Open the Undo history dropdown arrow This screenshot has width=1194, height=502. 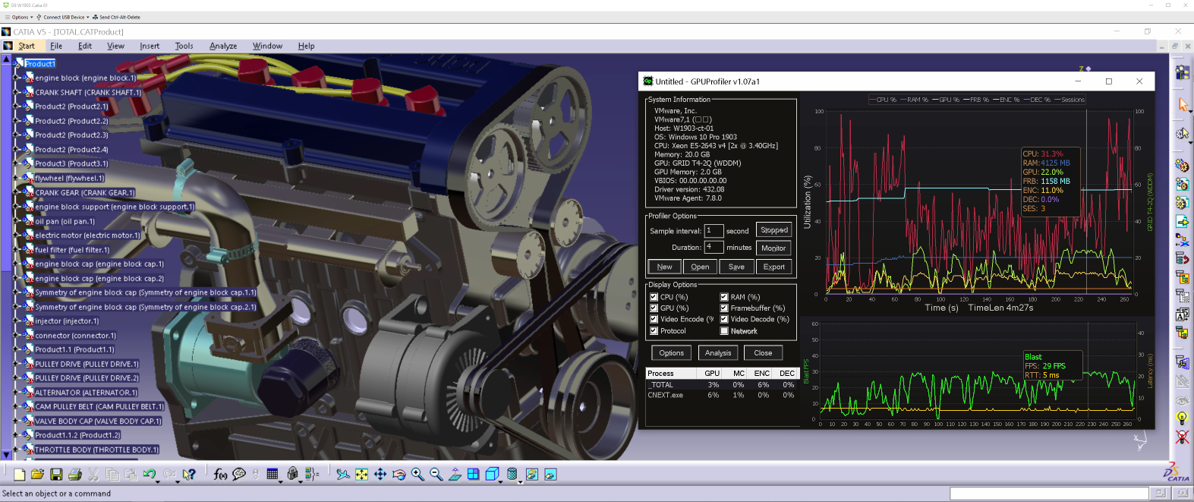(158, 480)
